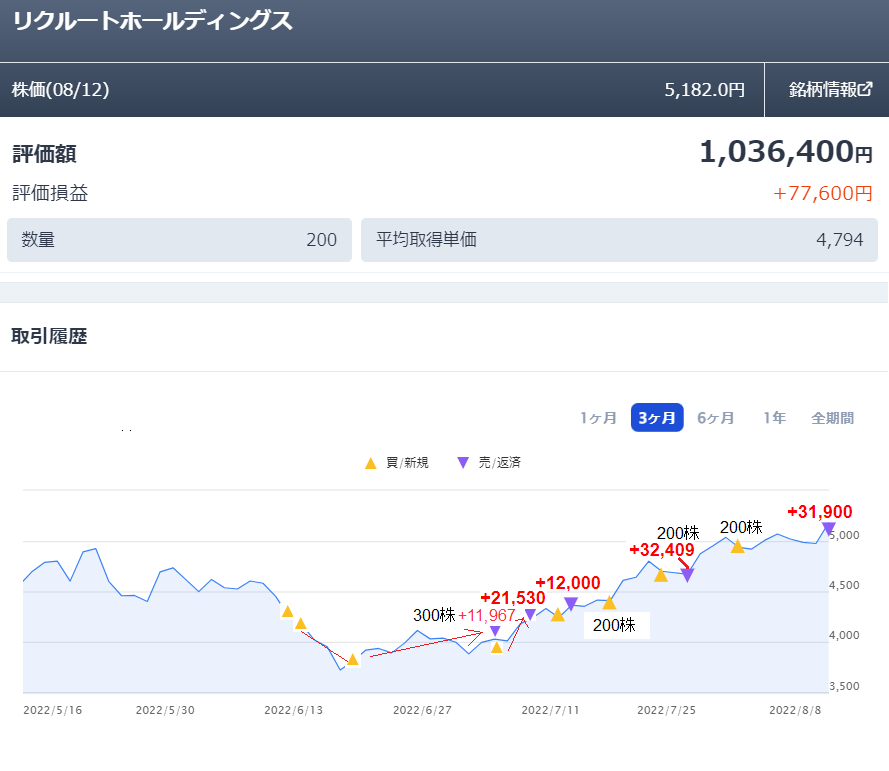
Task: Click the early August orange buy marker
Action: pos(737,547)
